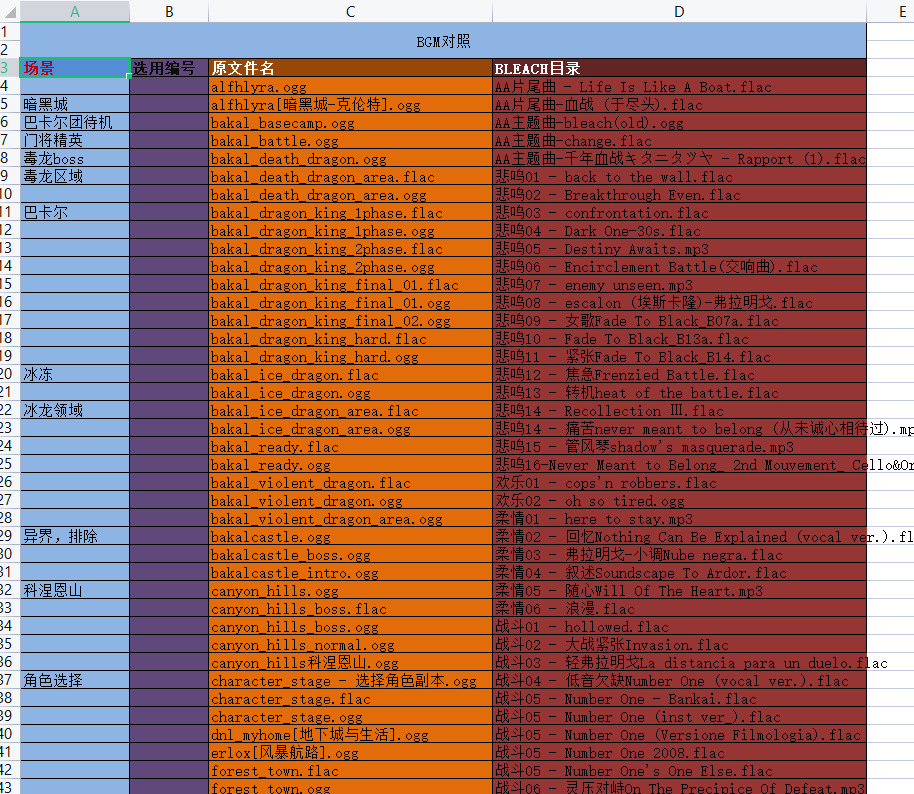Click cell bakalcastle.ogg
Image resolution: width=914 pixels, height=794 pixels.
[350, 536]
